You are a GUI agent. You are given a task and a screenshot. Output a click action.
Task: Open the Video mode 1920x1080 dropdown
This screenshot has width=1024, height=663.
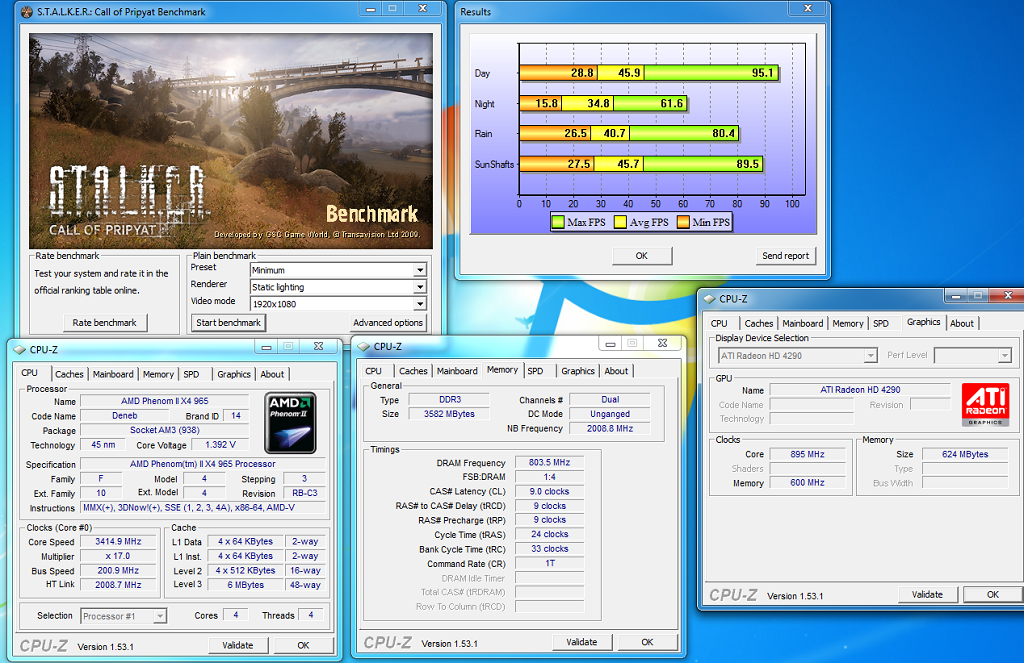pos(420,304)
